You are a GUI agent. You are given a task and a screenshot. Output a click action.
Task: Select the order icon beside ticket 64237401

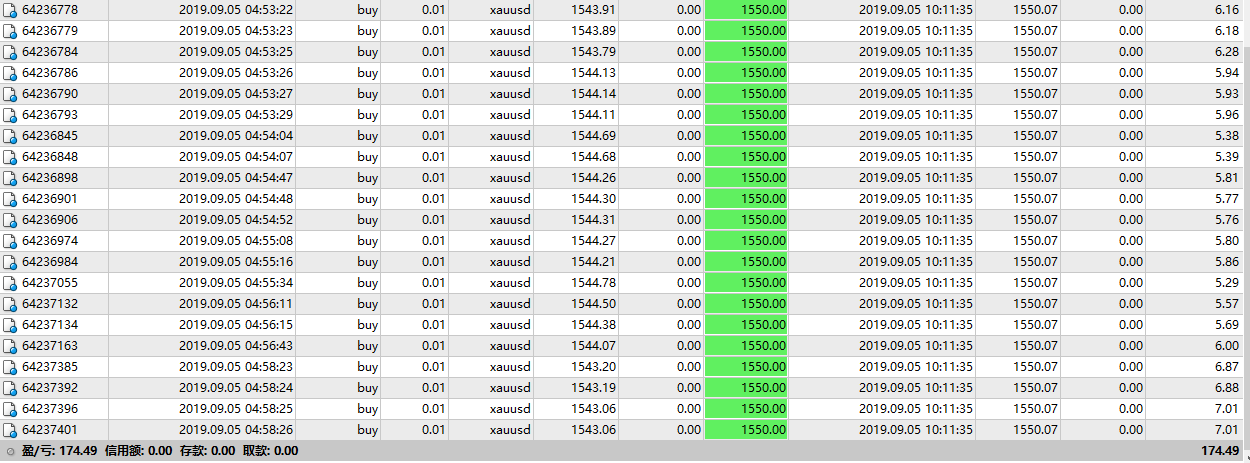point(10,430)
